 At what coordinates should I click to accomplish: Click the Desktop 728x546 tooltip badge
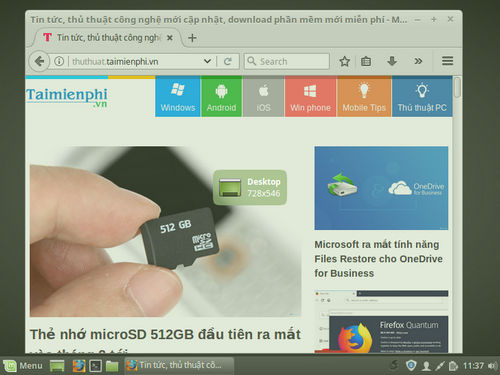pyautogui.click(x=250, y=187)
